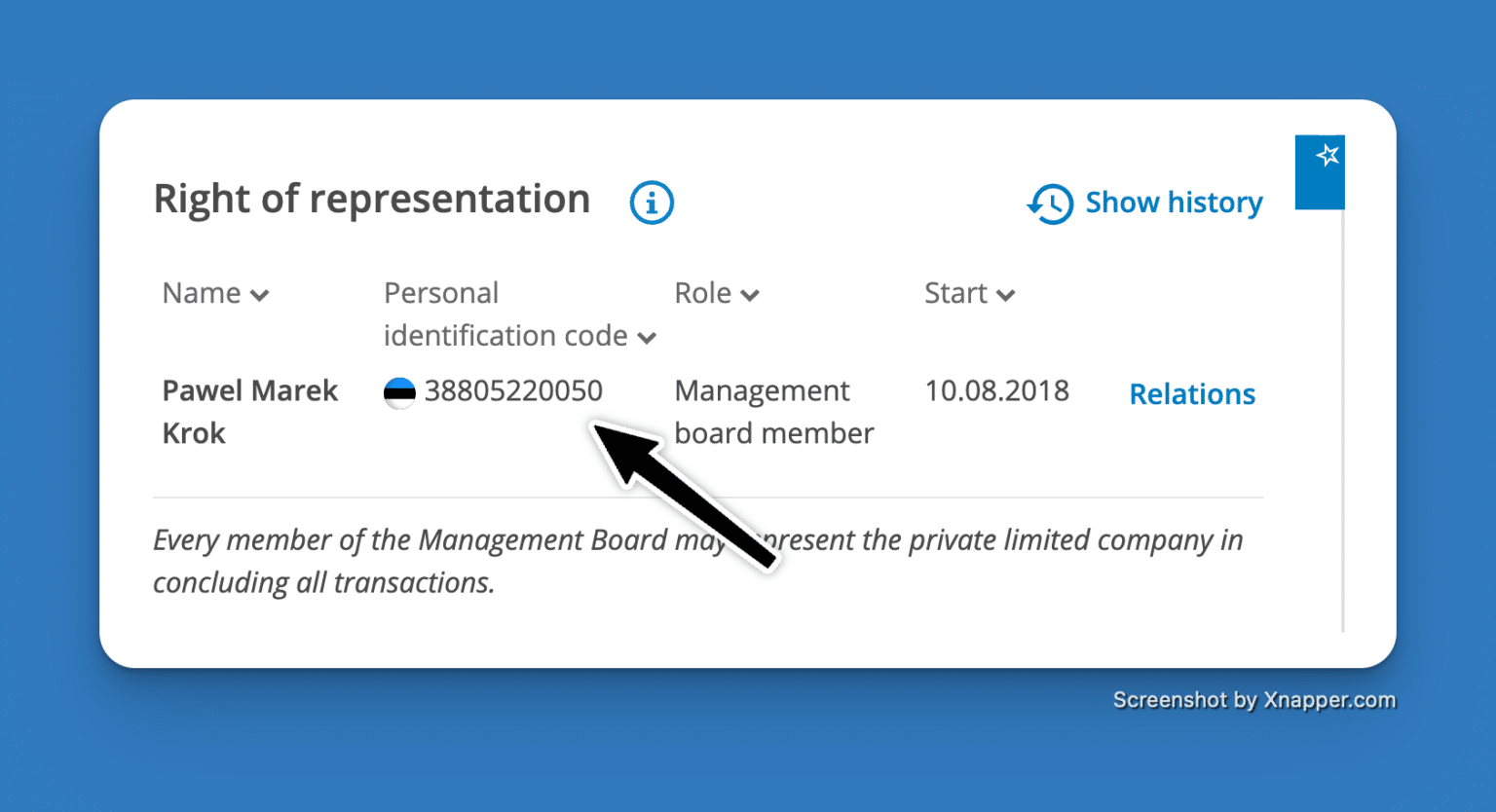Click the info icon beside Right of representation
1496x812 pixels.
point(652,203)
